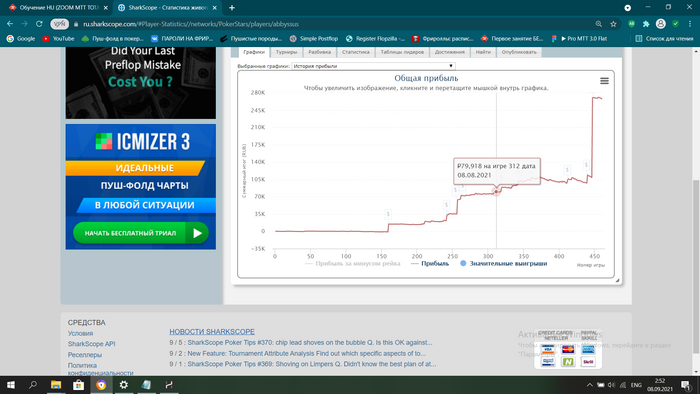Click the browser forward arrow
700x394 pixels.
(25, 24)
